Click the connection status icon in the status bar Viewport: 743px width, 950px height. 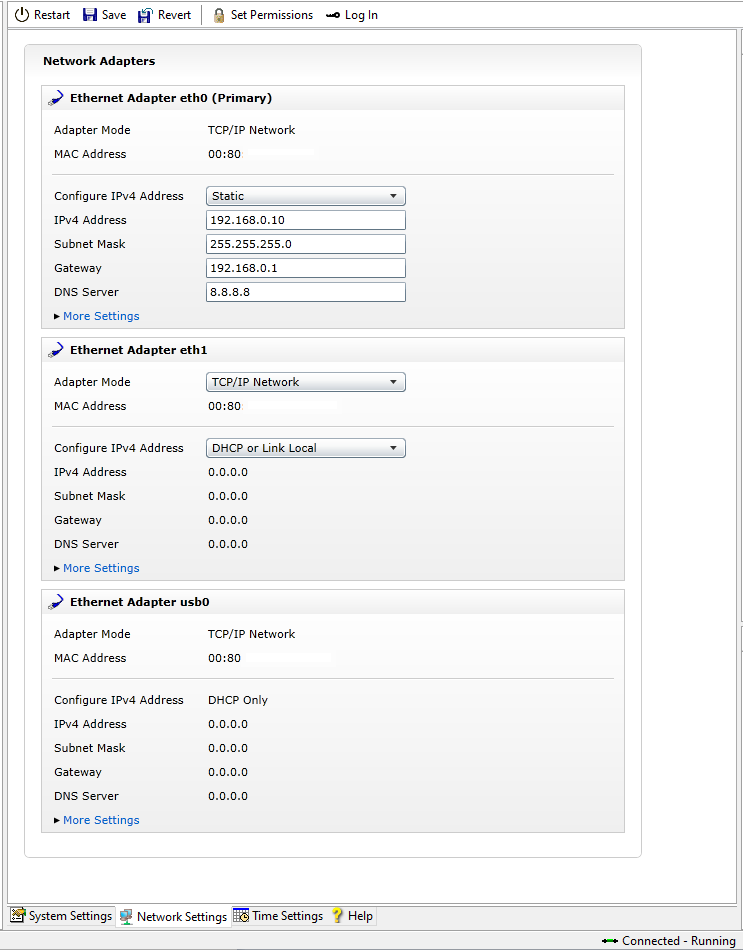pos(610,940)
